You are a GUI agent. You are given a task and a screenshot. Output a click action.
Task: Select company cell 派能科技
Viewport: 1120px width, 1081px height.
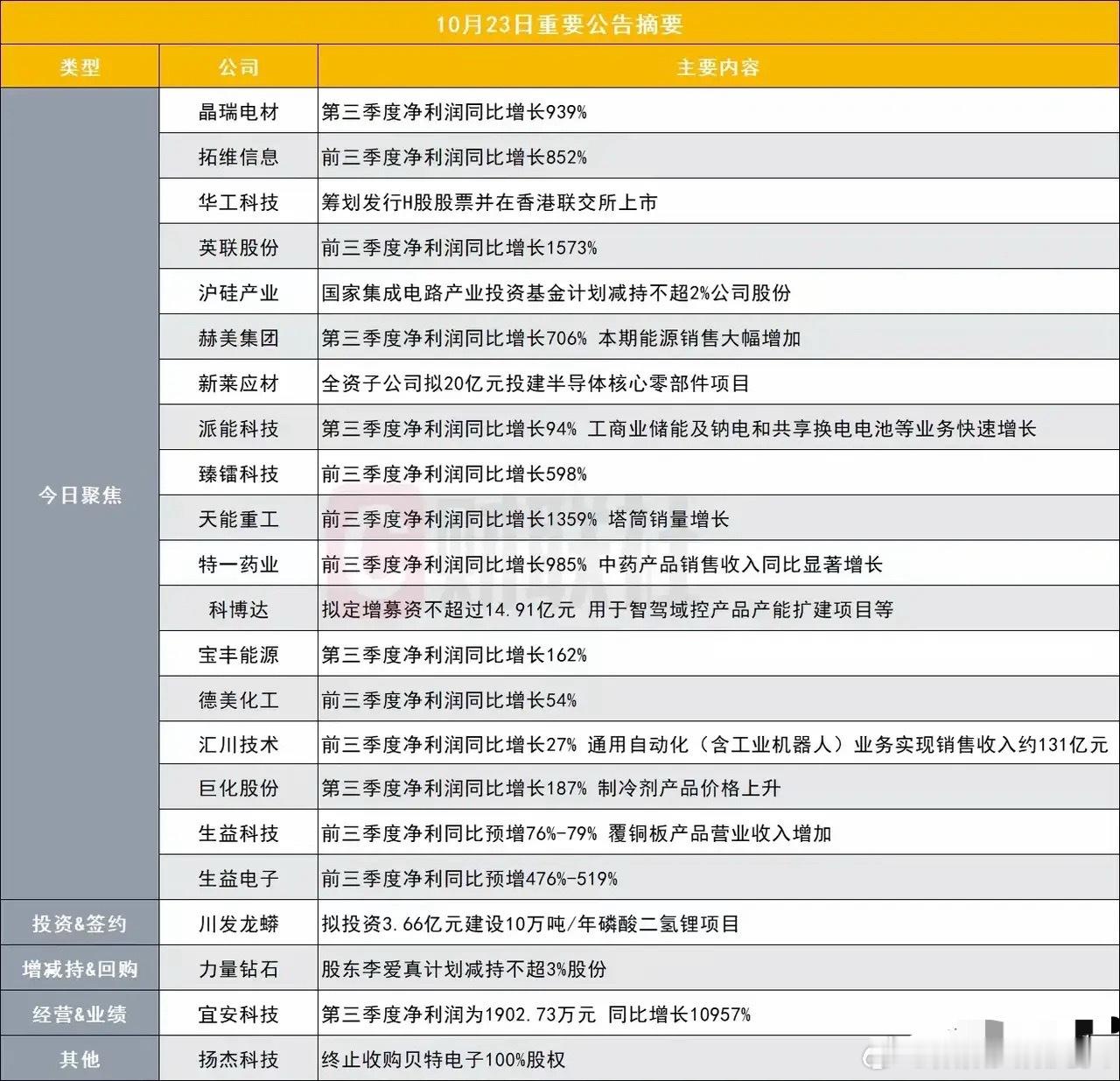click(238, 428)
